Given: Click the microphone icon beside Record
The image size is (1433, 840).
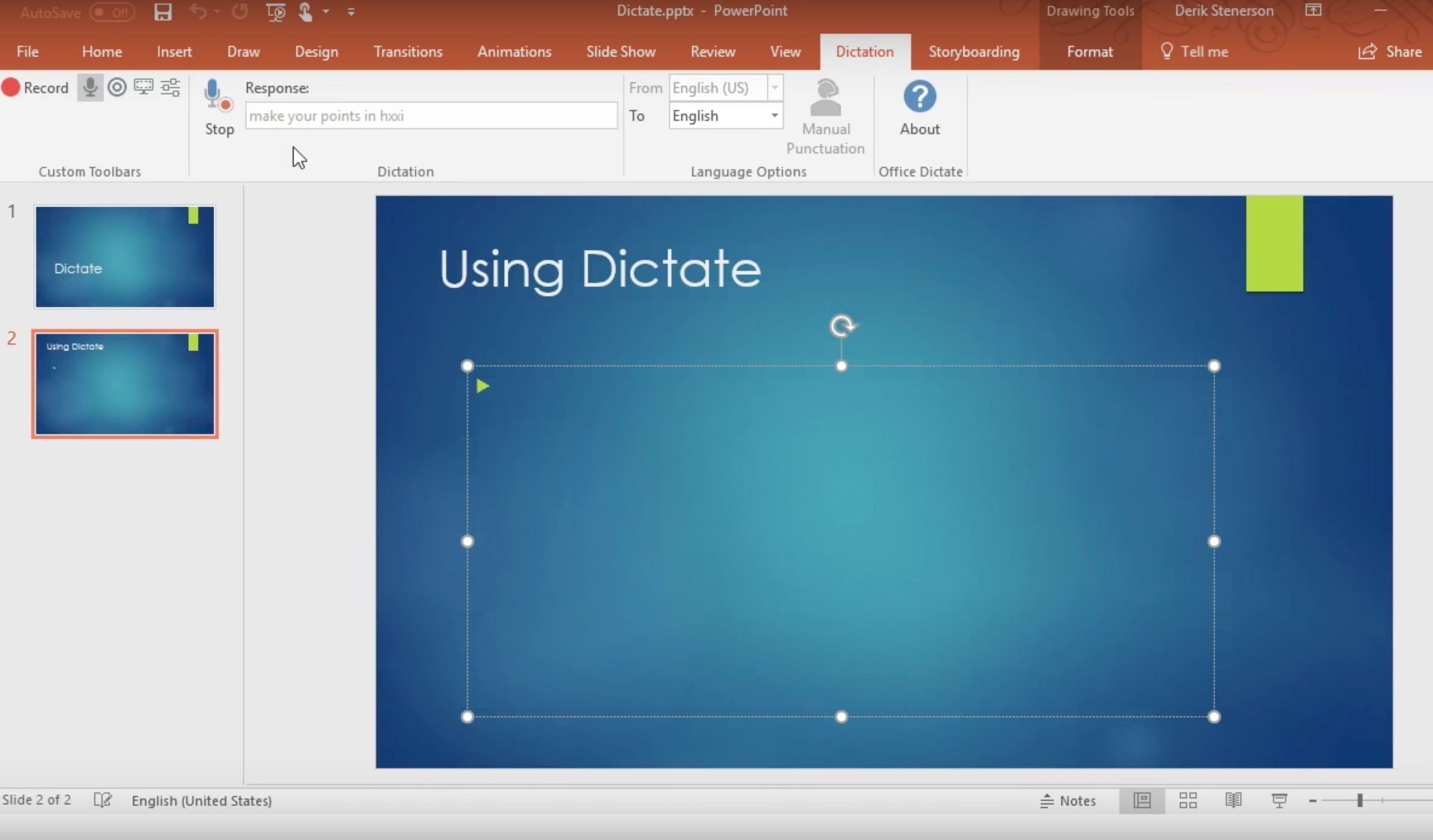Looking at the screenshot, I should click(x=90, y=88).
